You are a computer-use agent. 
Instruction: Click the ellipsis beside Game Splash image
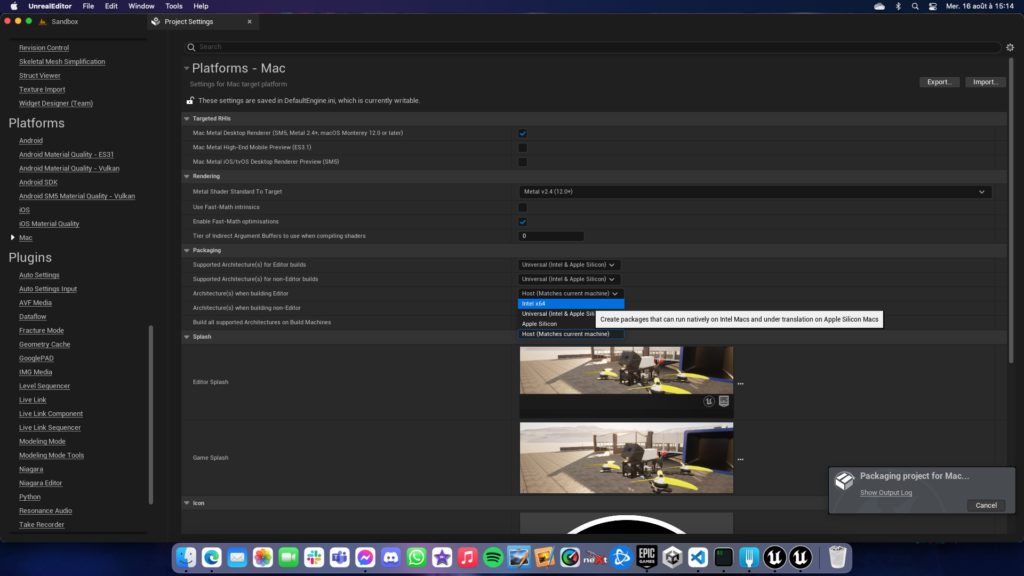[740, 459]
